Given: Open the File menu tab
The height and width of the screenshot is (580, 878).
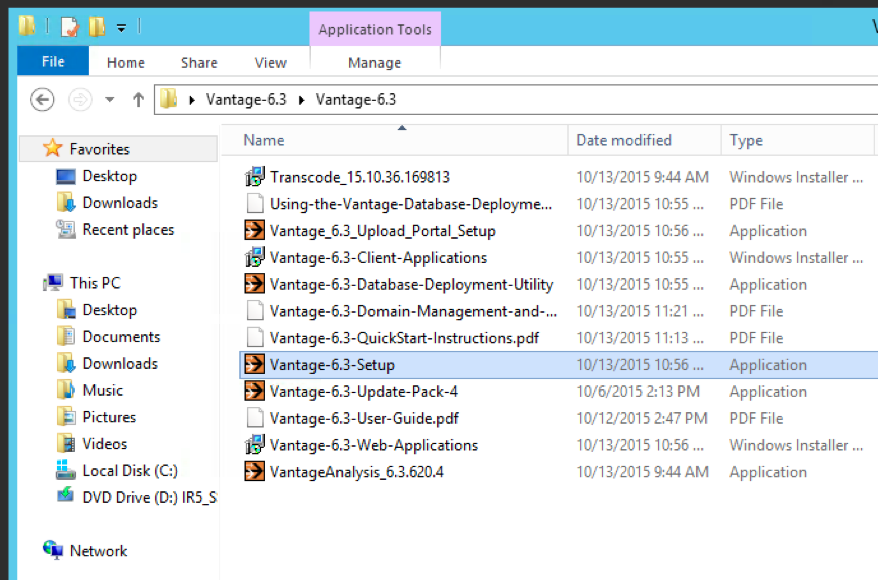Looking at the screenshot, I should [53, 62].
